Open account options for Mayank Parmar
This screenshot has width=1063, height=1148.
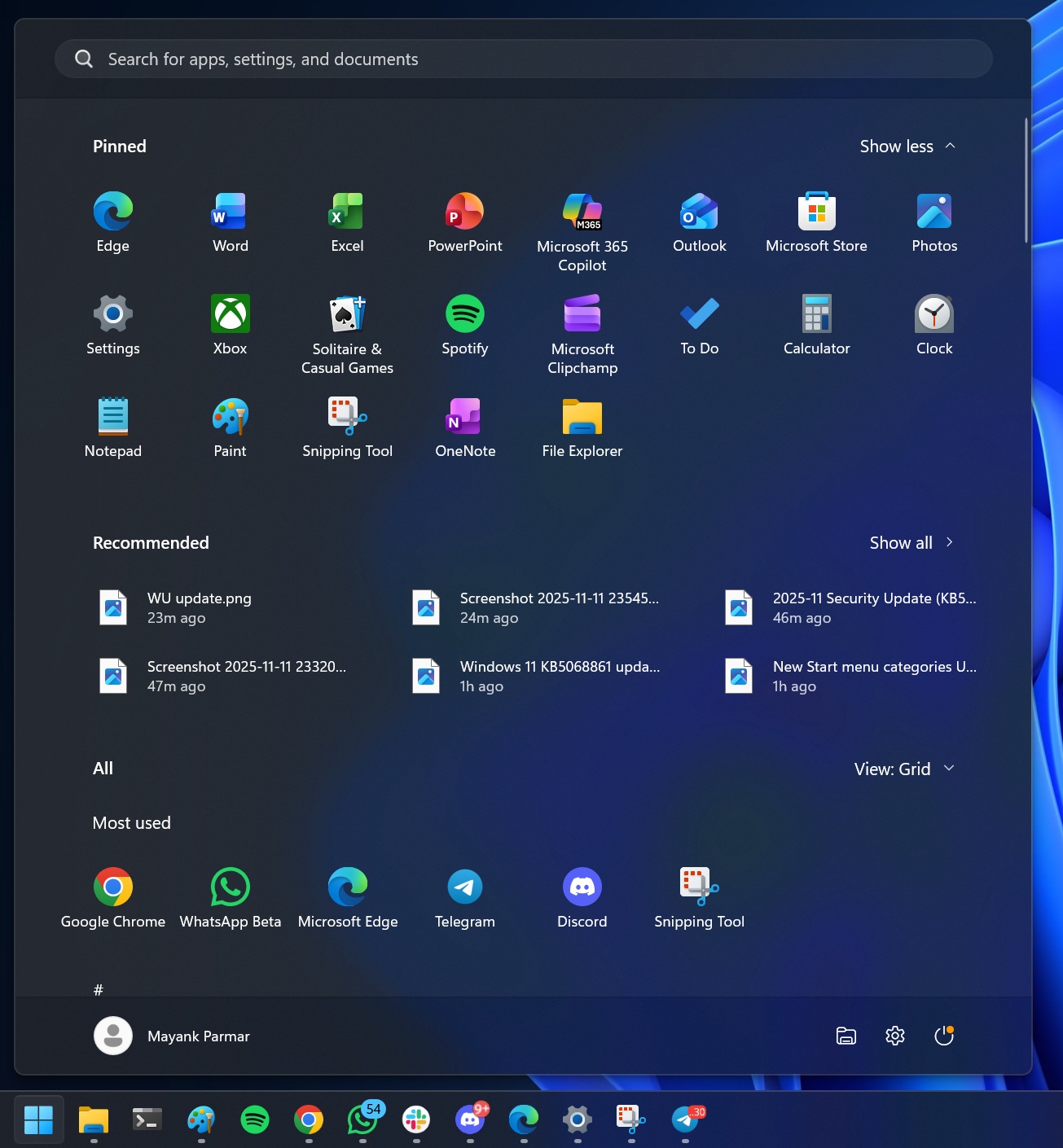pos(172,1036)
